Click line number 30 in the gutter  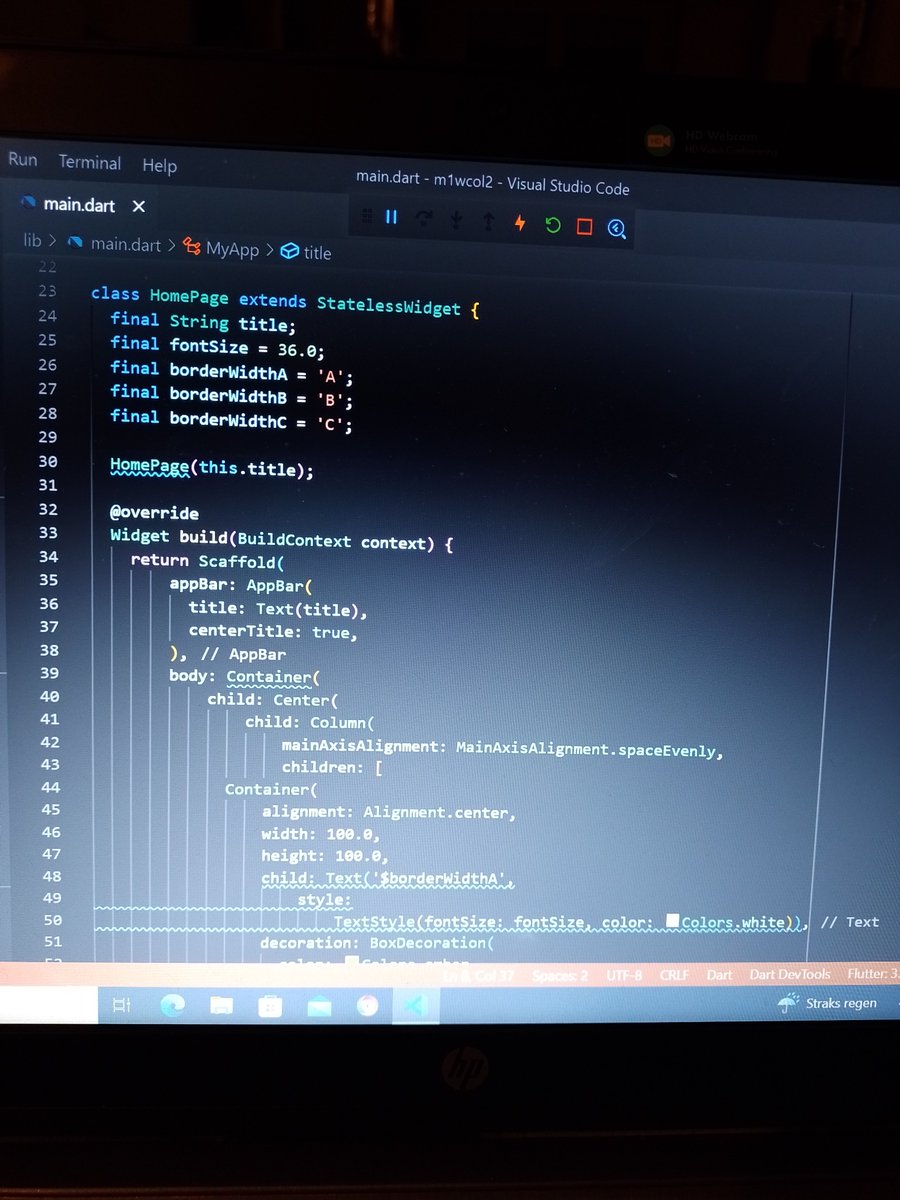click(x=48, y=461)
